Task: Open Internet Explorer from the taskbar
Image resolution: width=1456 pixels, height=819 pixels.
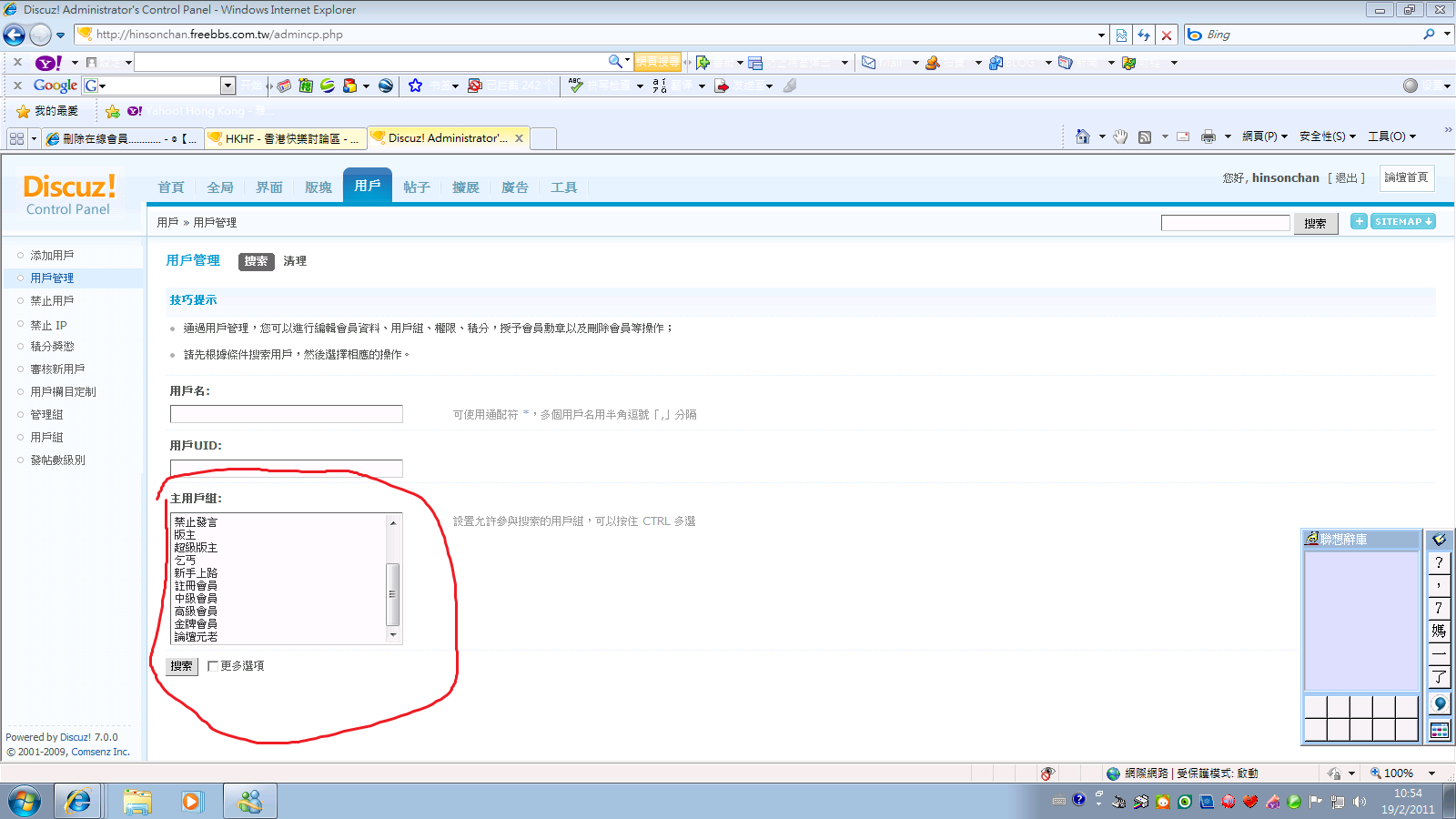Action: 77,802
